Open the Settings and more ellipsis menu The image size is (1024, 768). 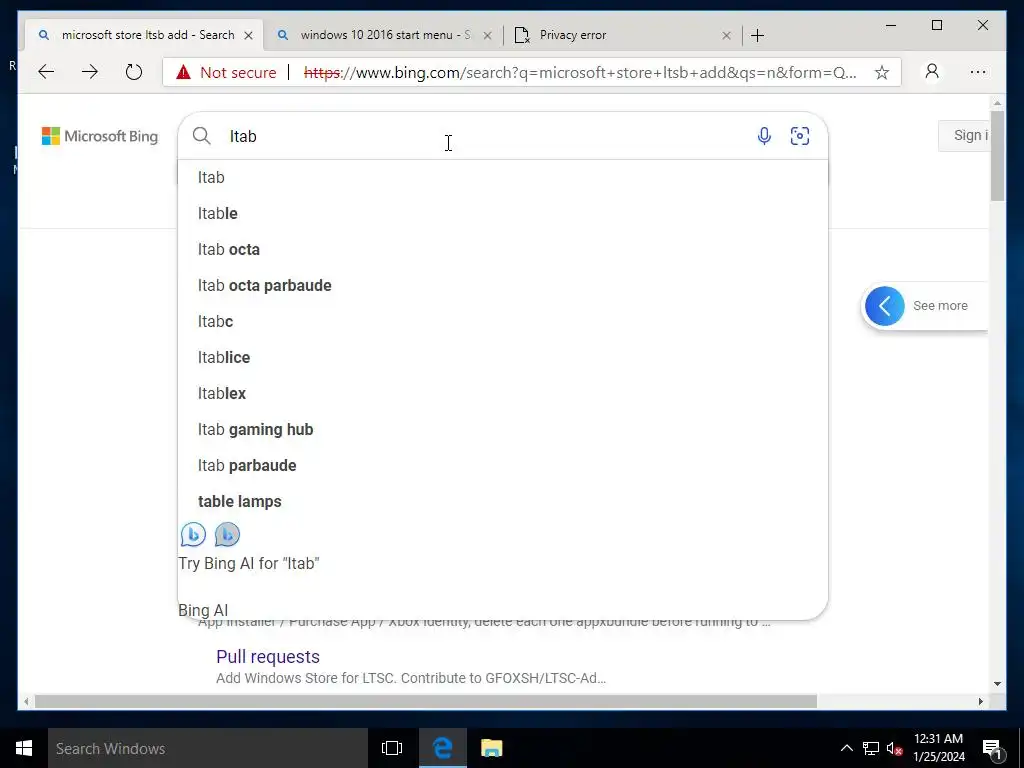click(978, 72)
